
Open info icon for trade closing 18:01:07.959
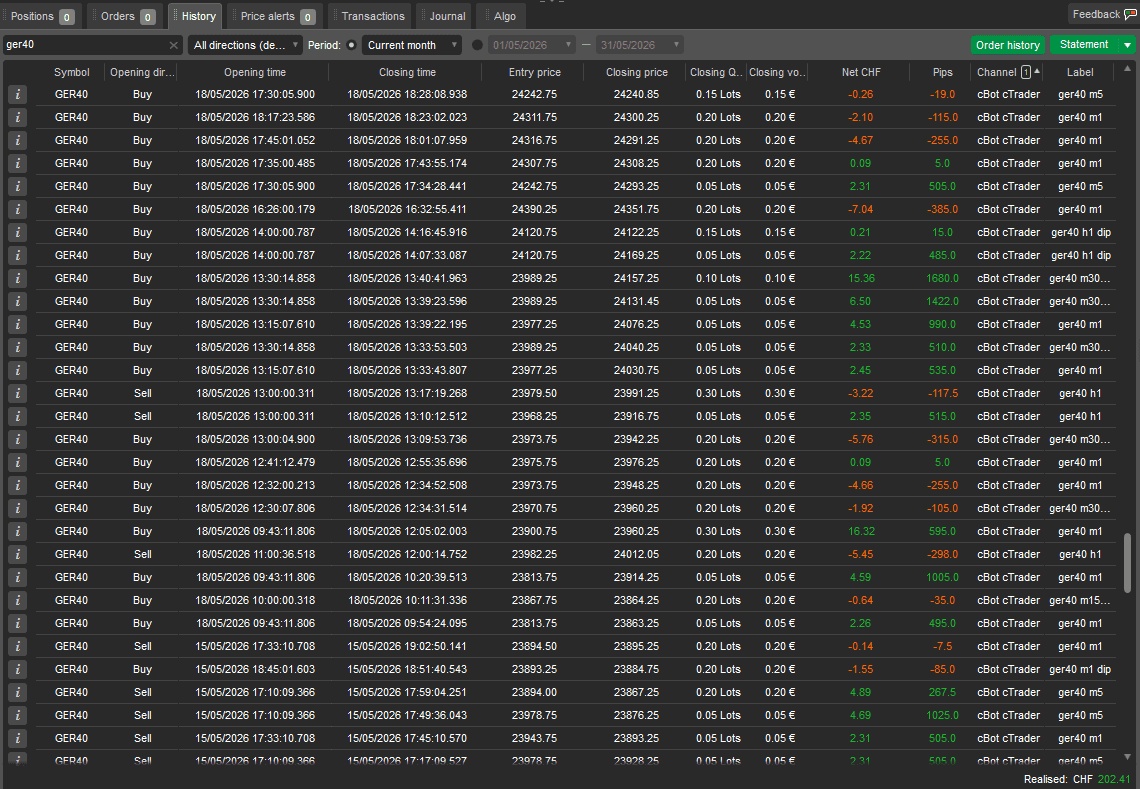[x=17, y=140]
